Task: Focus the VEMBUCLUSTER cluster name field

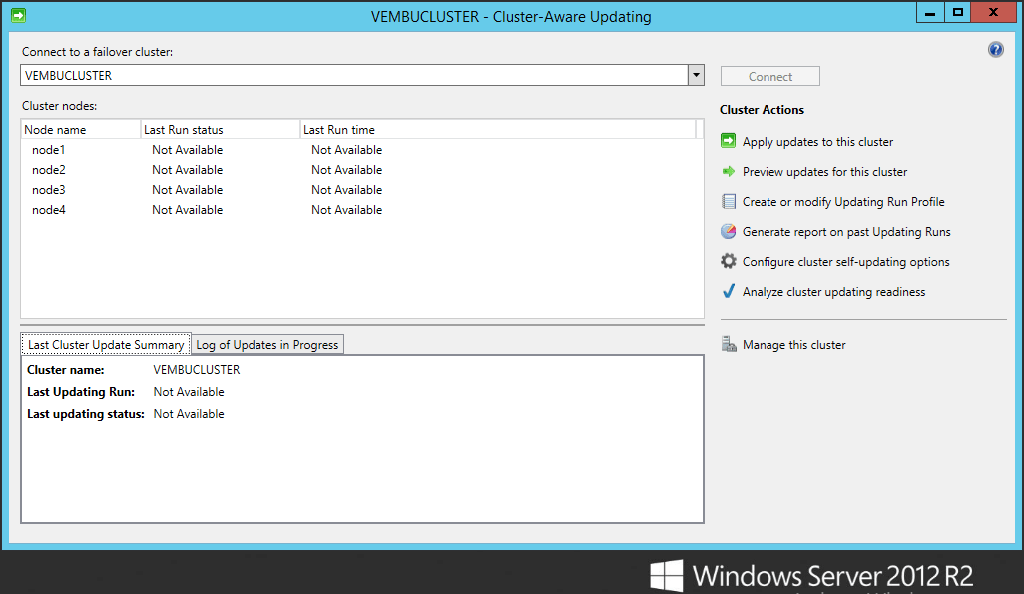Action: (x=354, y=75)
